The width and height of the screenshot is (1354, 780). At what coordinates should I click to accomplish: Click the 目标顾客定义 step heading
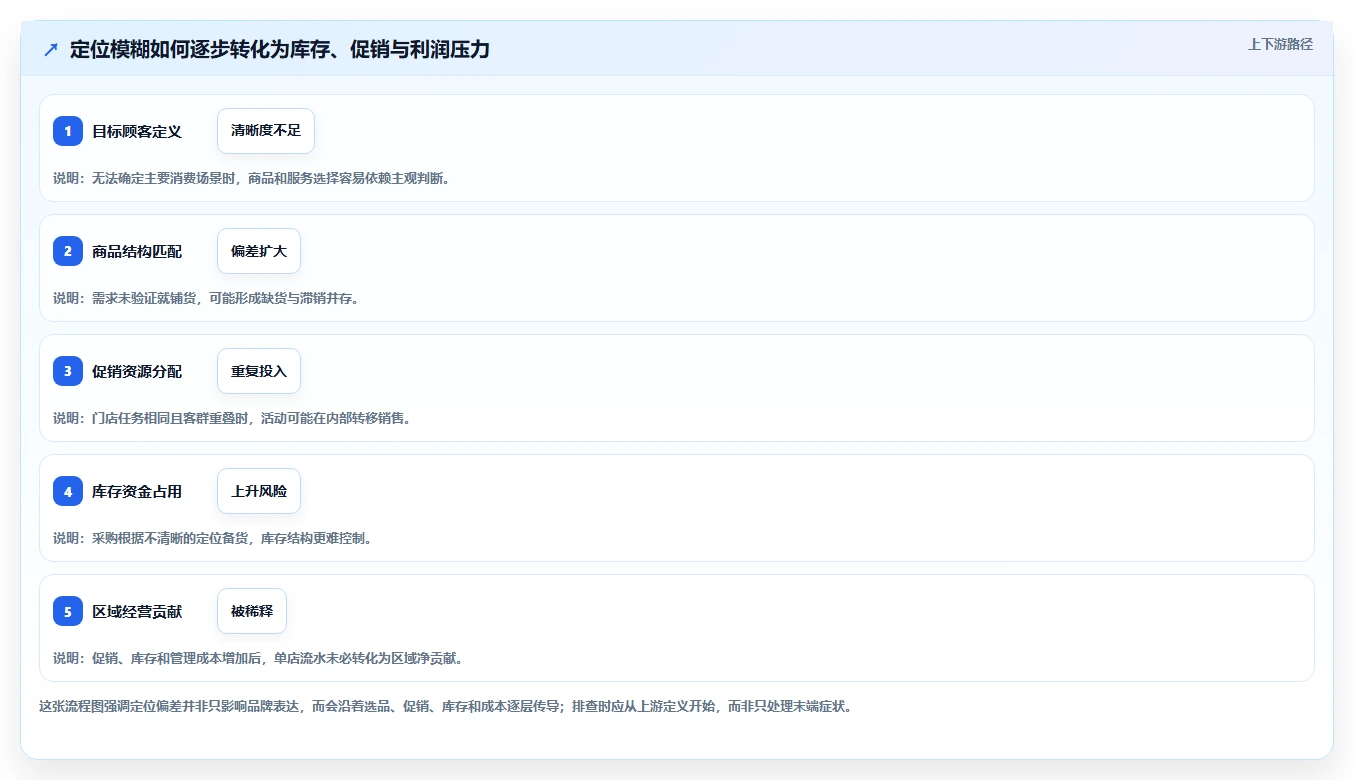pos(137,131)
